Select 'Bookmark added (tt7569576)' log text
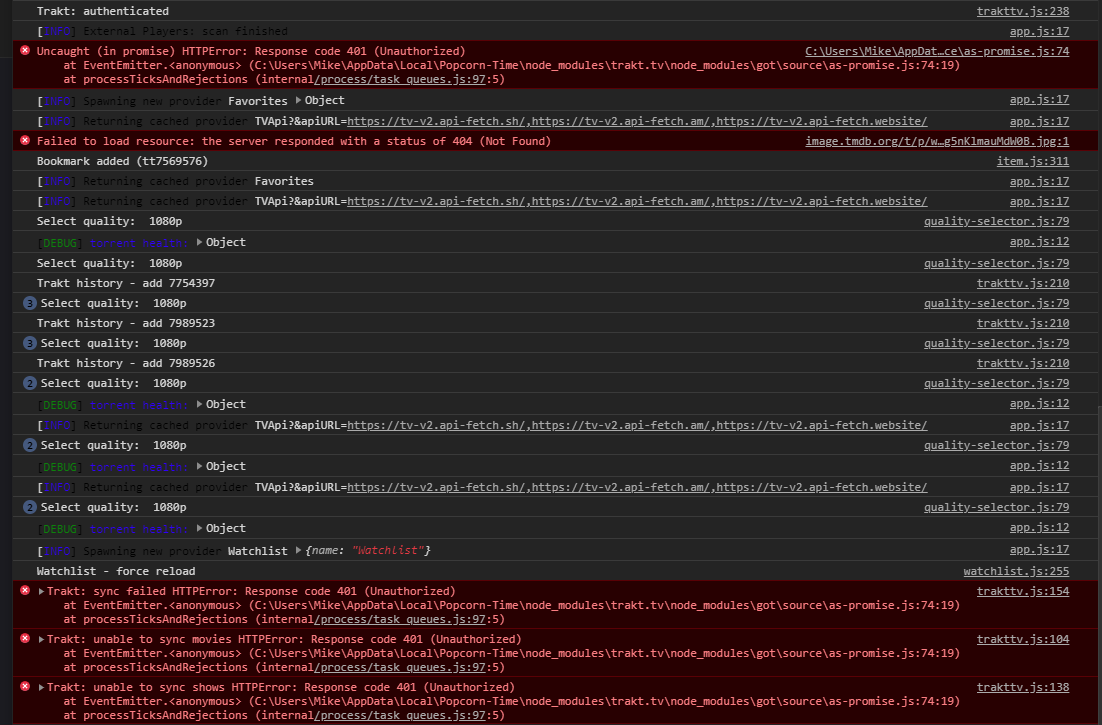Viewport: 1102px width, 725px height. point(122,161)
